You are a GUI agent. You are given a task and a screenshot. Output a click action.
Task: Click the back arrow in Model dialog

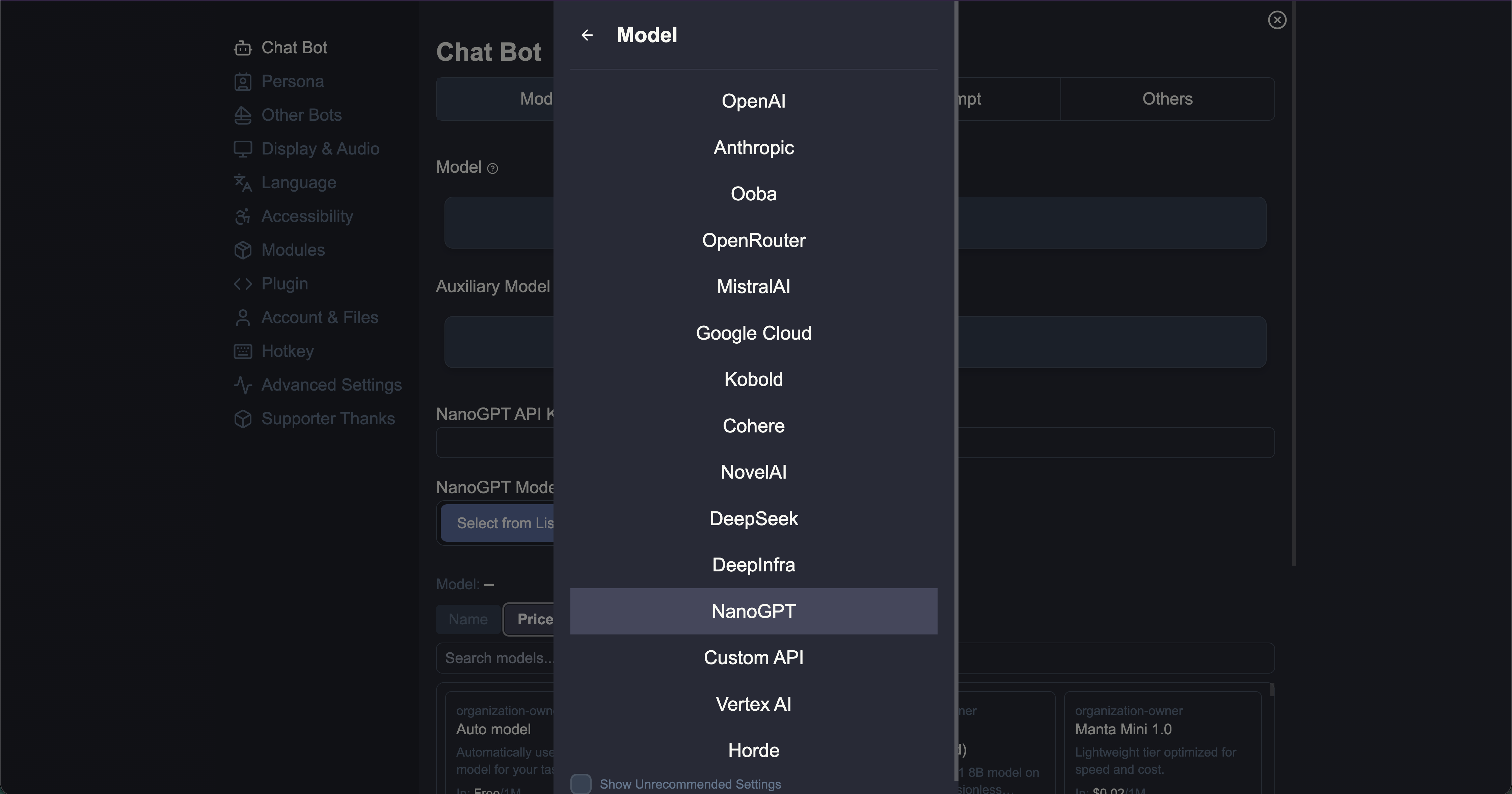pos(588,35)
